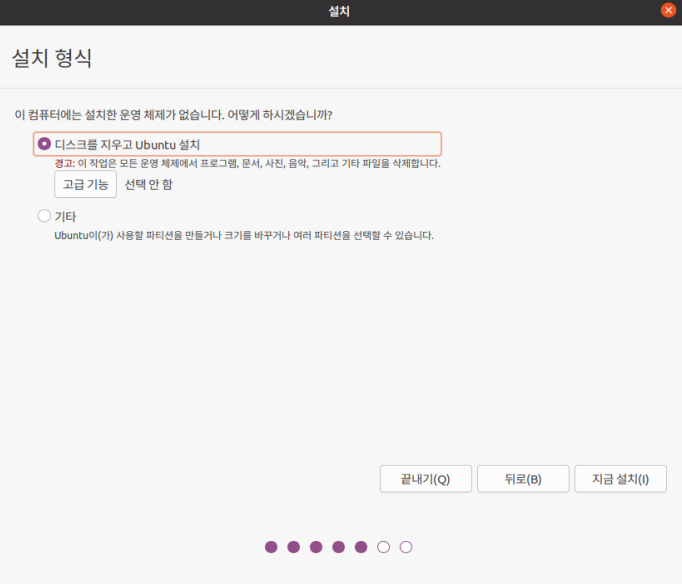
Task: Click the red '경고:' warning text
Action: (x=65, y=164)
